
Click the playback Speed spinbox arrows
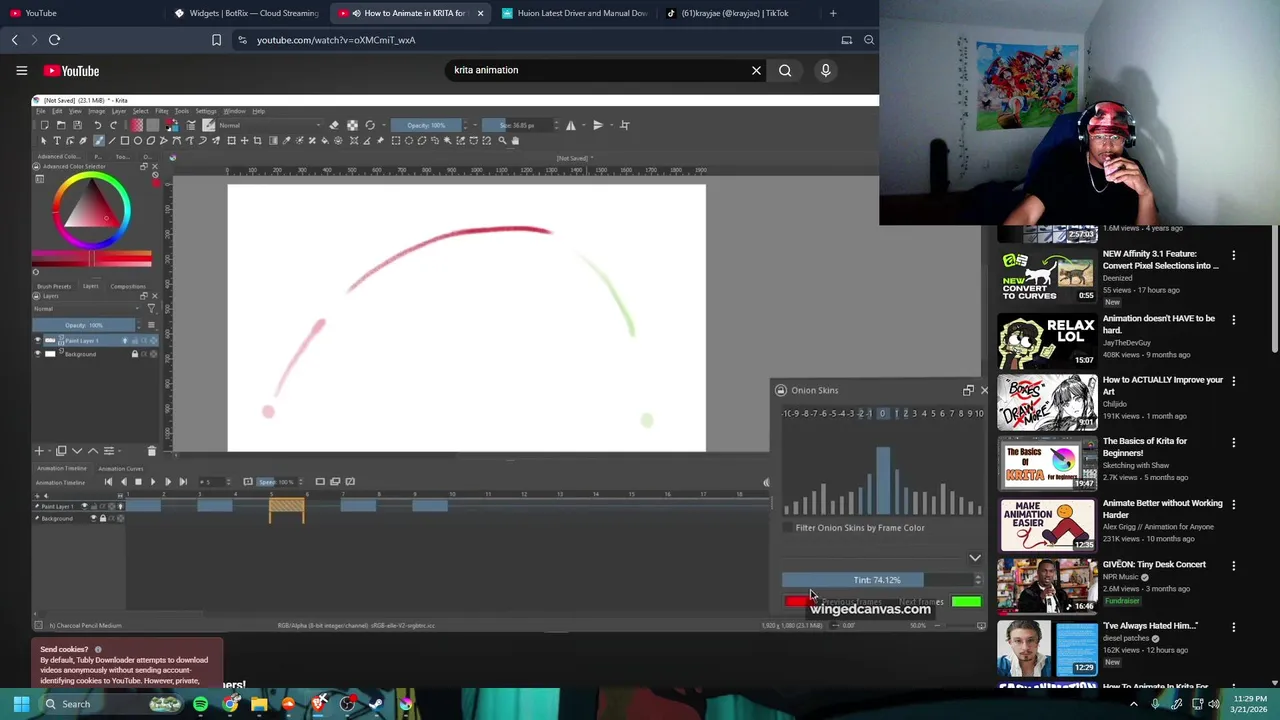coord(301,482)
